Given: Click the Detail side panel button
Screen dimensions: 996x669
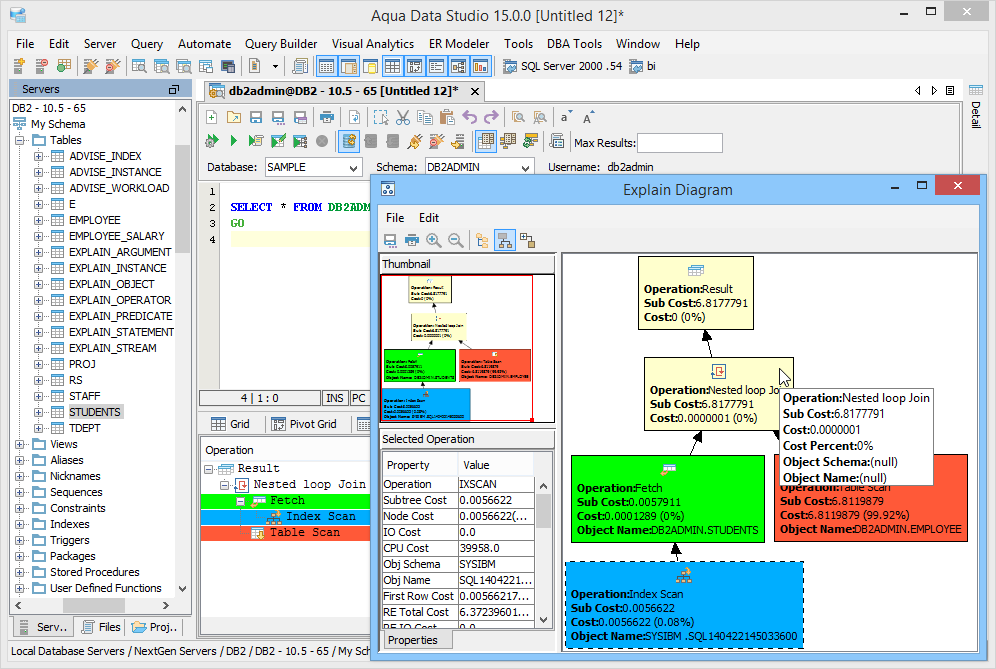Looking at the screenshot, I should [x=976, y=107].
